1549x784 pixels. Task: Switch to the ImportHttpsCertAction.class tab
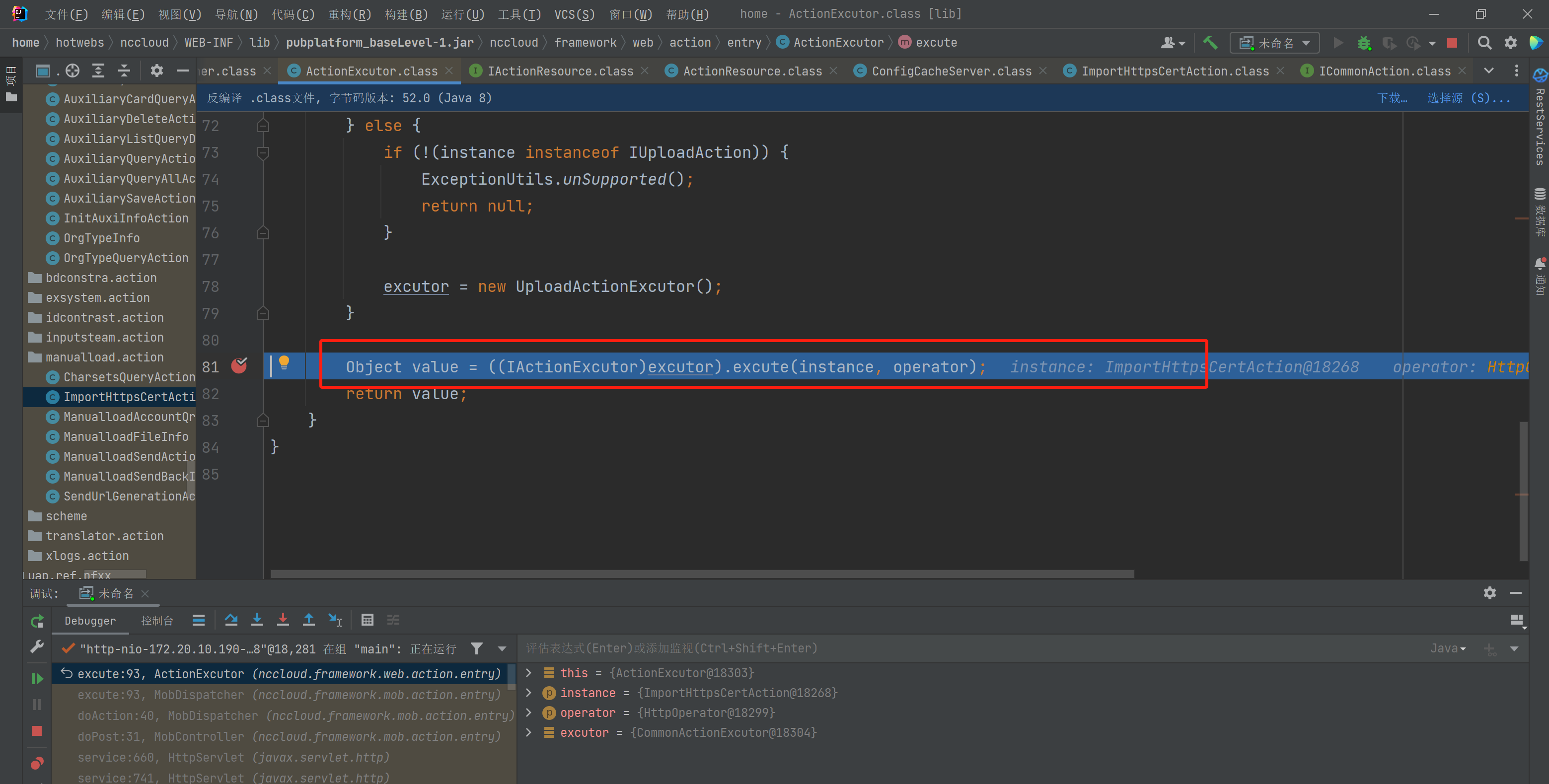[x=1175, y=71]
